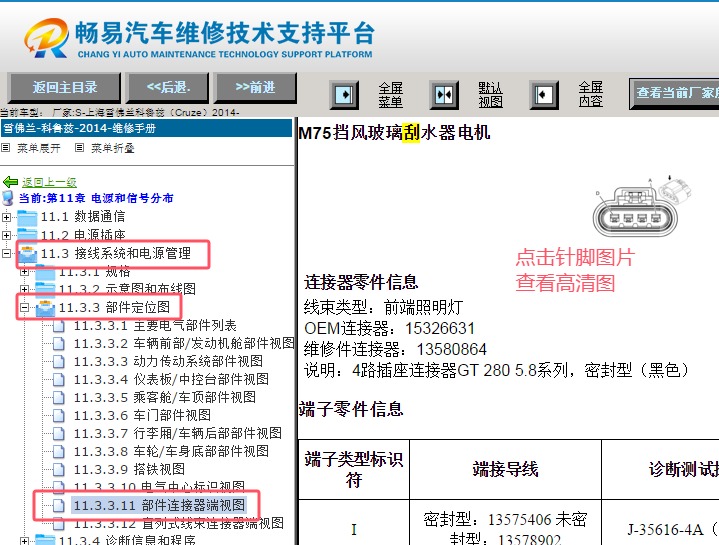Screen dimensions: 719x545
Task: Expand the 11.3.4 诊断信息和程序 node
Action: click(x=24, y=541)
